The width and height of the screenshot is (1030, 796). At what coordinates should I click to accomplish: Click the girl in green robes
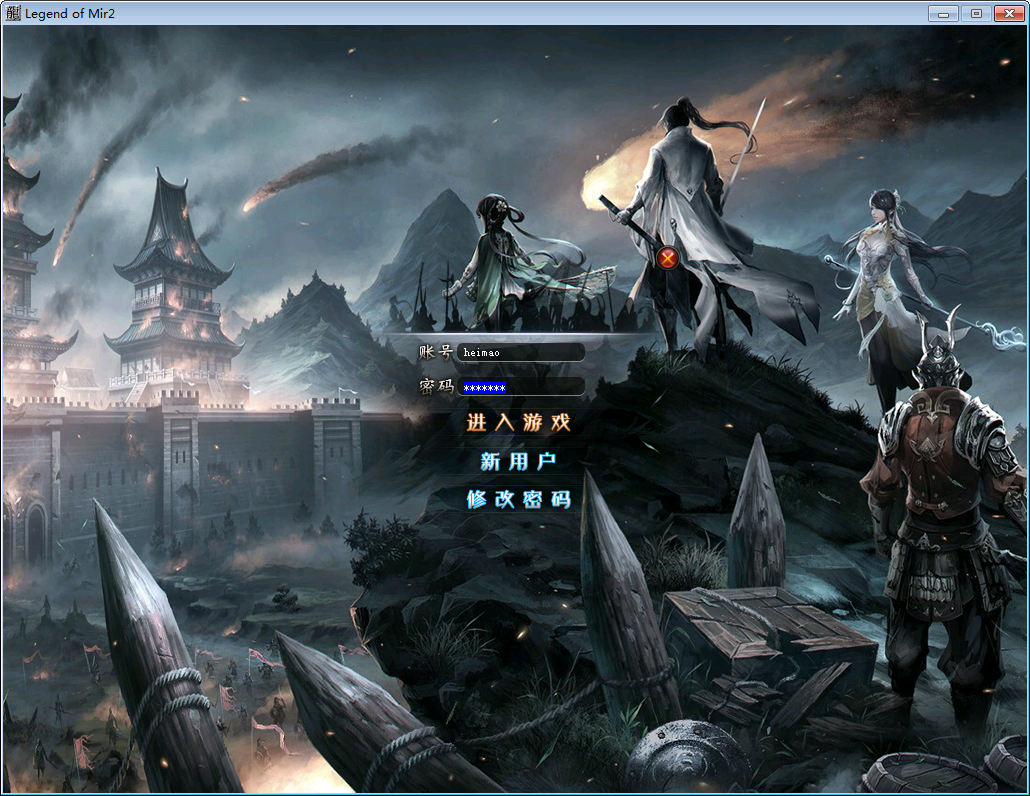pos(498,260)
